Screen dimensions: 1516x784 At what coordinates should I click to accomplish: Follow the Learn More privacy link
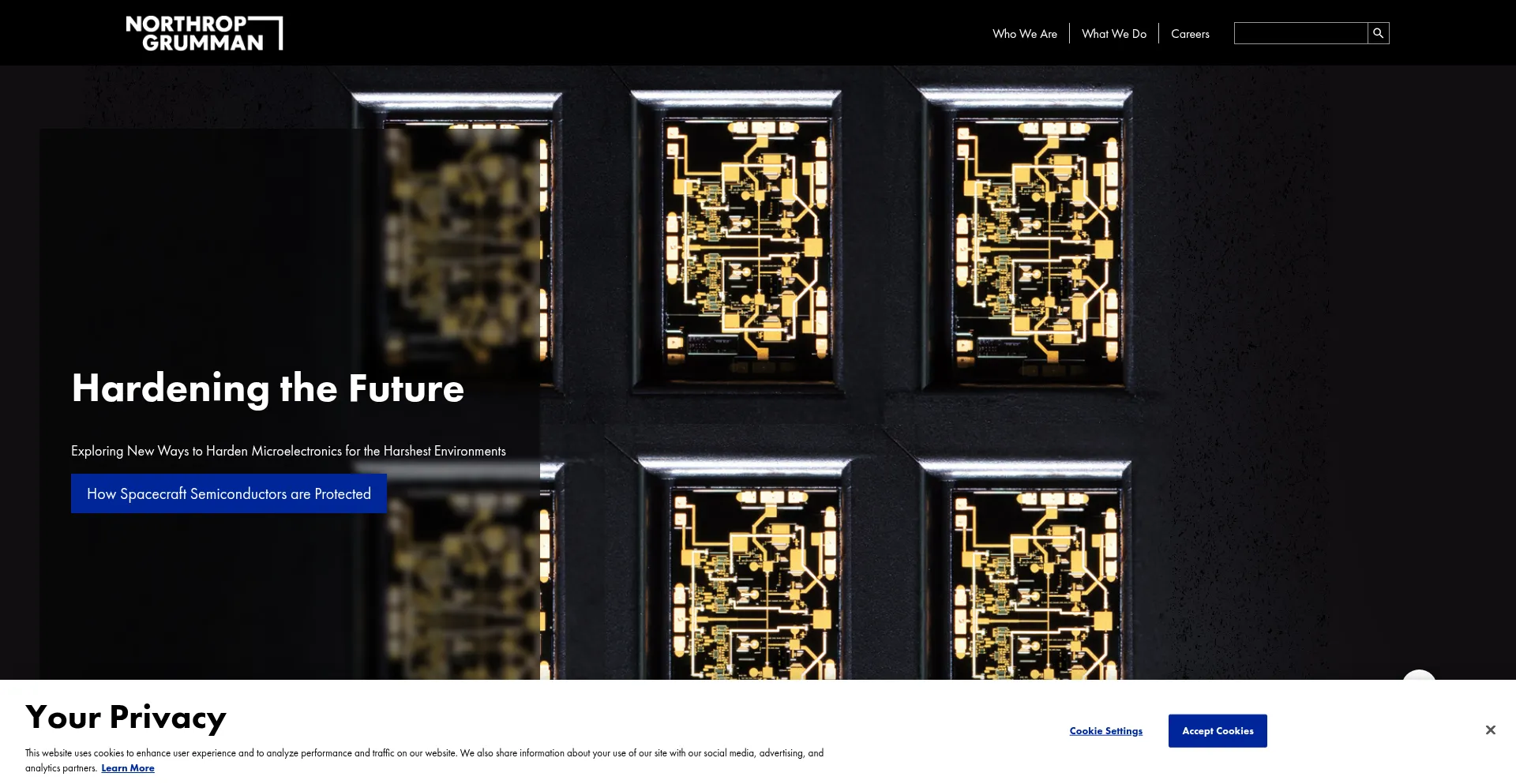pyautogui.click(x=128, y=767)
